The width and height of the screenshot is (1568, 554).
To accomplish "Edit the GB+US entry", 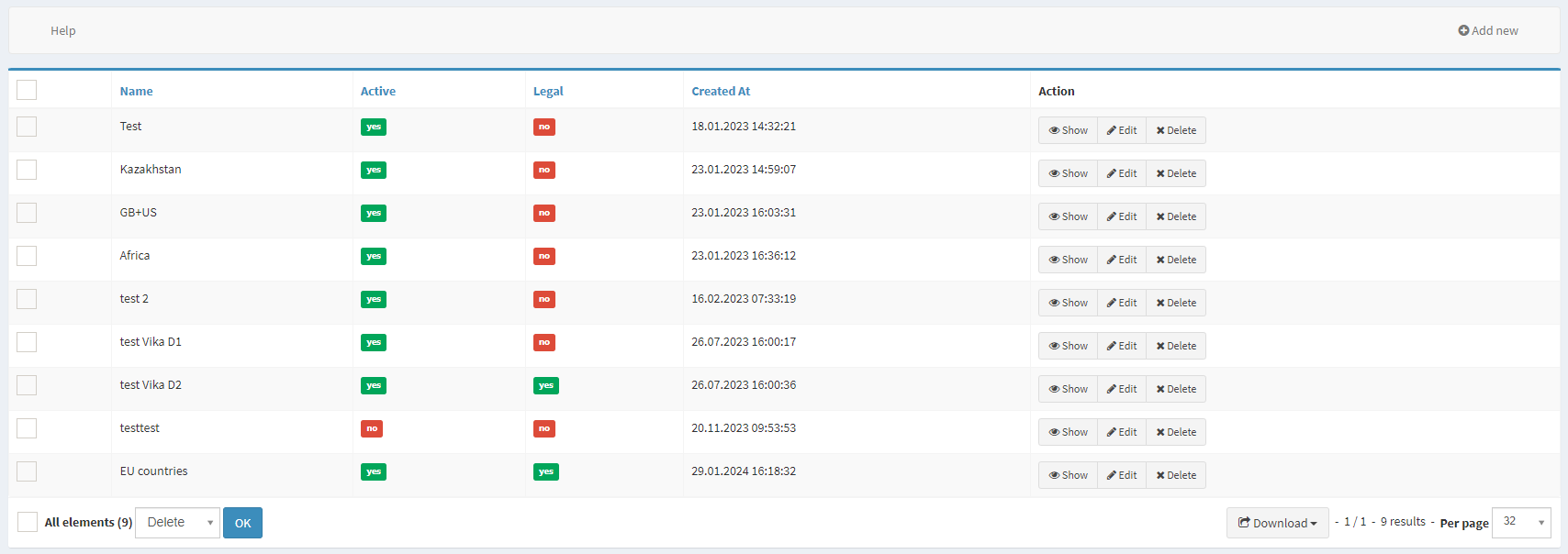I will [x=1121, y=216].
